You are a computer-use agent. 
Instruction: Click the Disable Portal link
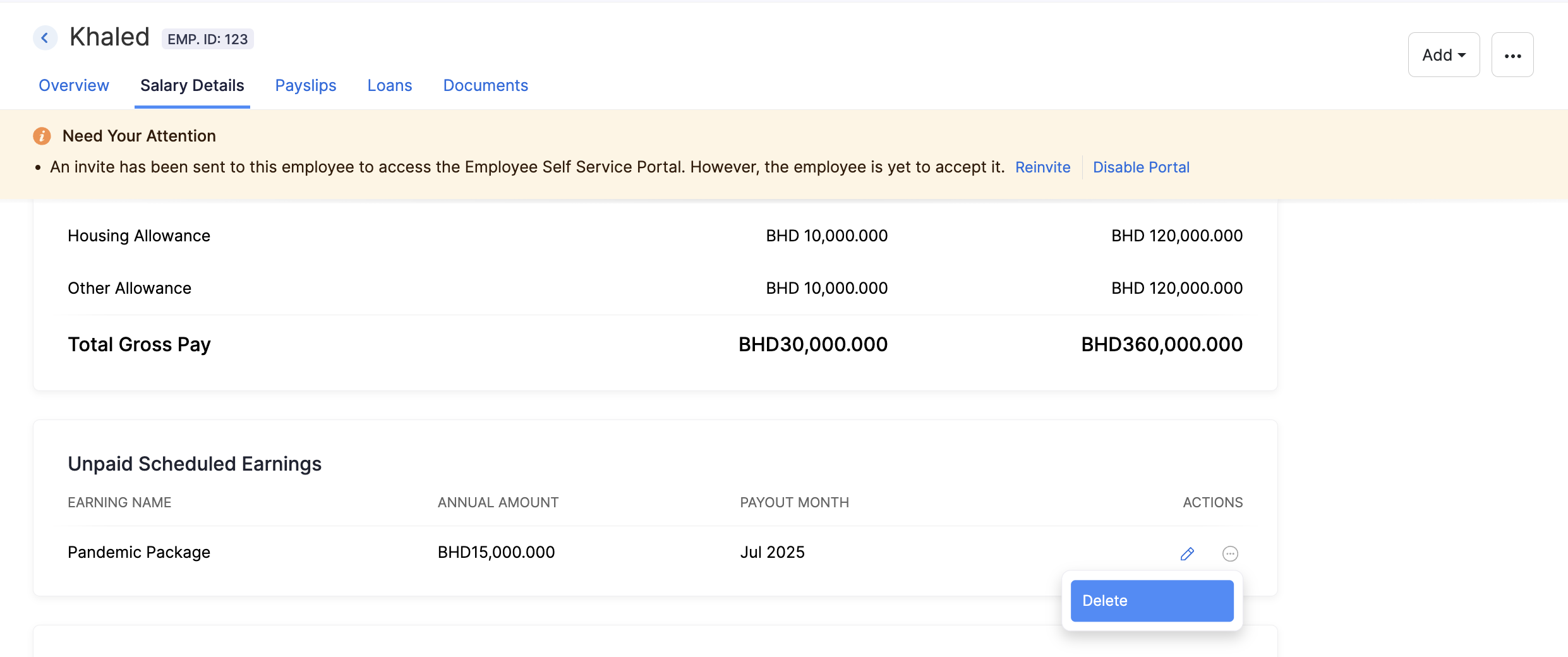(1141, 167)
